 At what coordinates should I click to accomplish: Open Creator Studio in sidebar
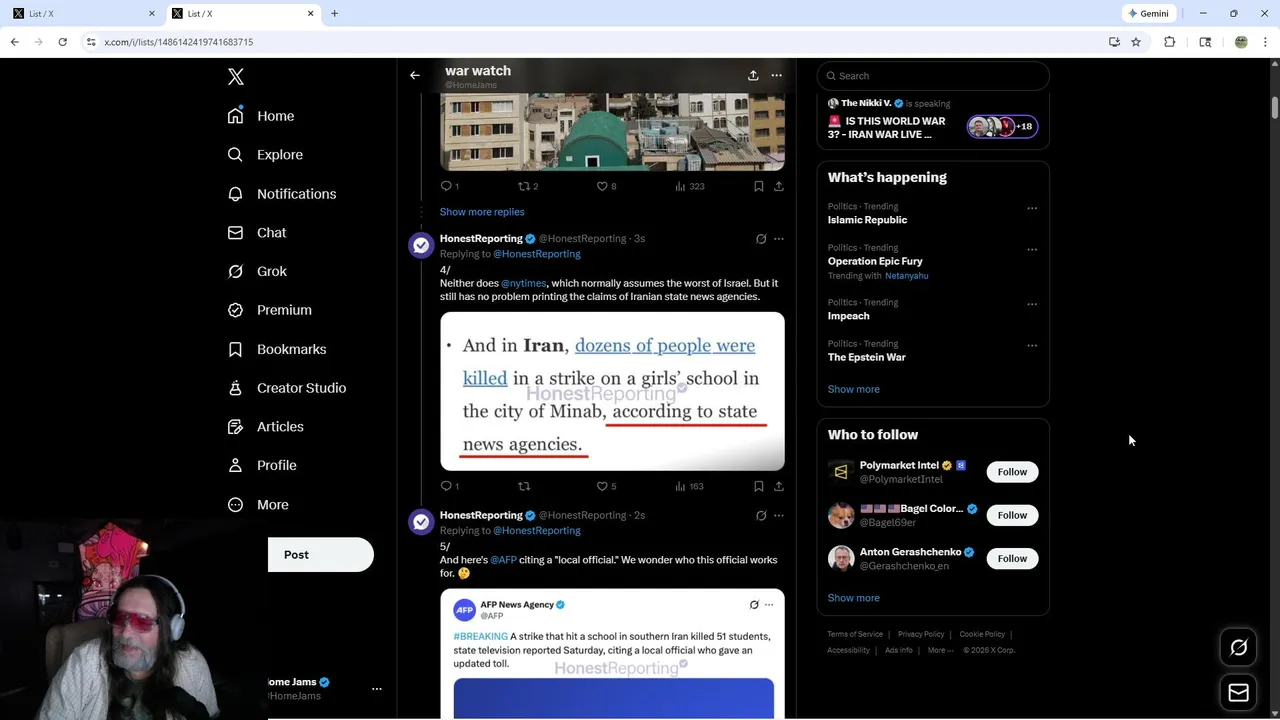287,388
